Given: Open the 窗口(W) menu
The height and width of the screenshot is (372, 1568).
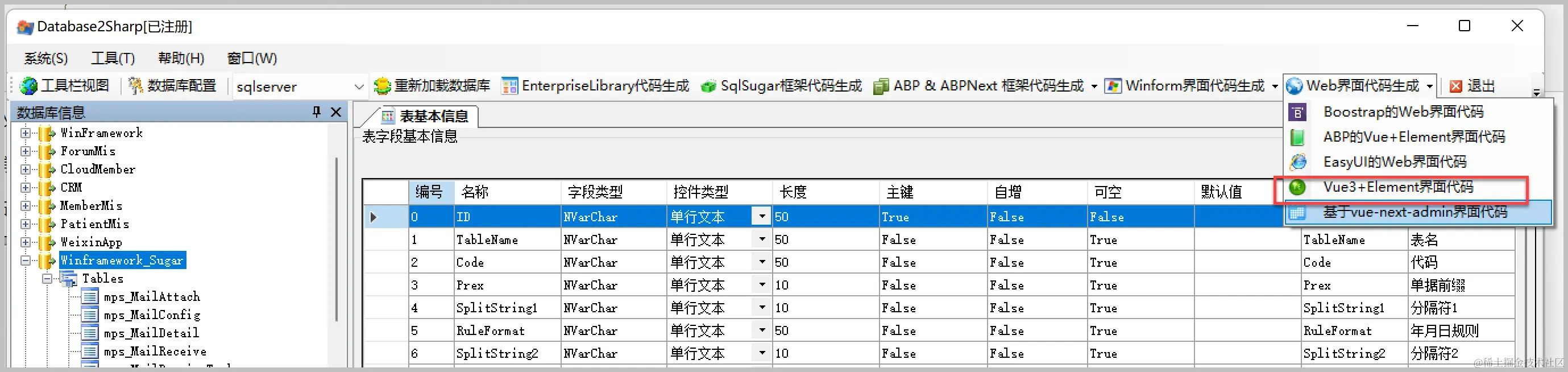Looking at the screenshot, I should [252, 59].
